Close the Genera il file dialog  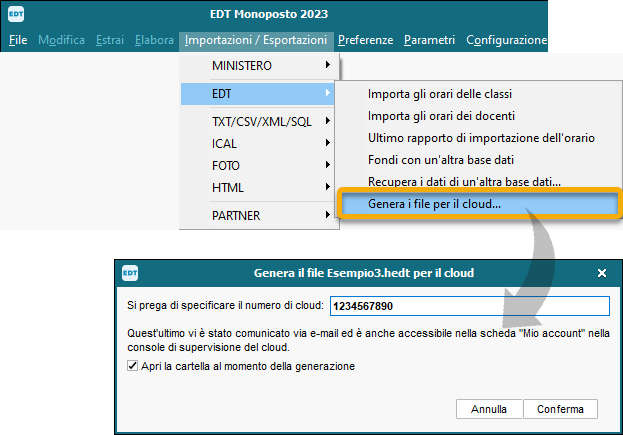point(602,273)
